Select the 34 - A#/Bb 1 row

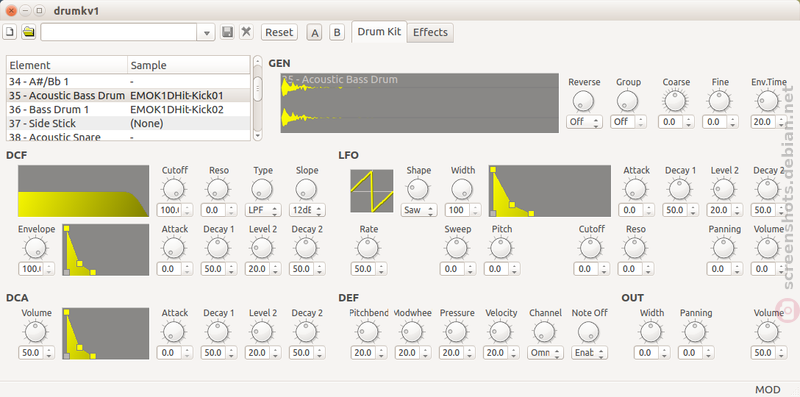(128, 81)
